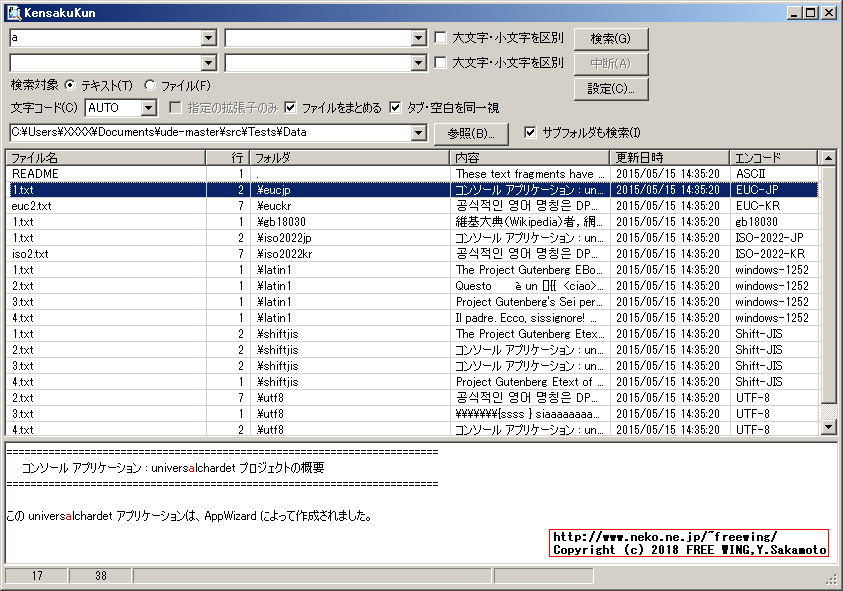
Task: Uncheck タブ・空白を同一視 checkbox
Action: pos(395,108)
